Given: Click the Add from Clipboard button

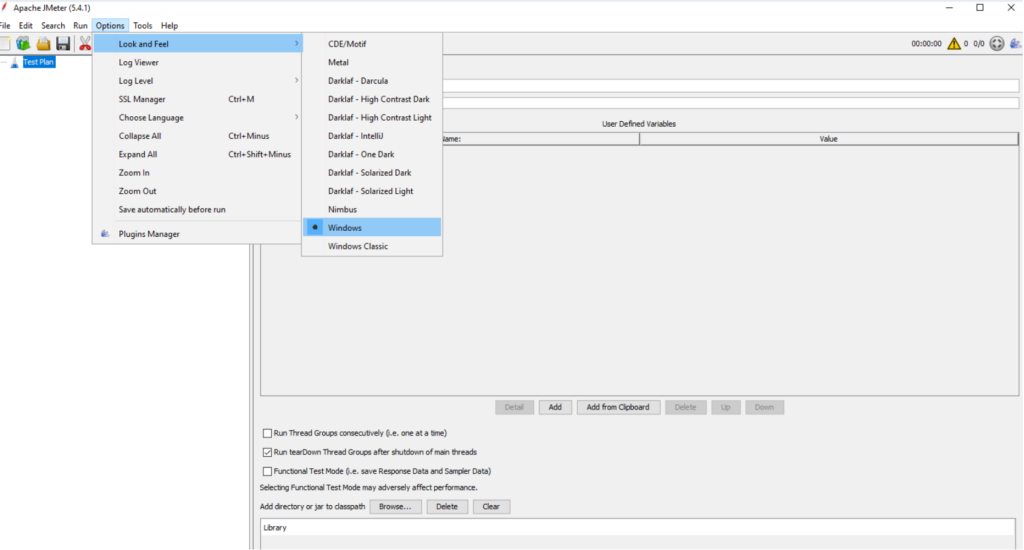Looking at the screenshot, I should [x=617, y=407].
